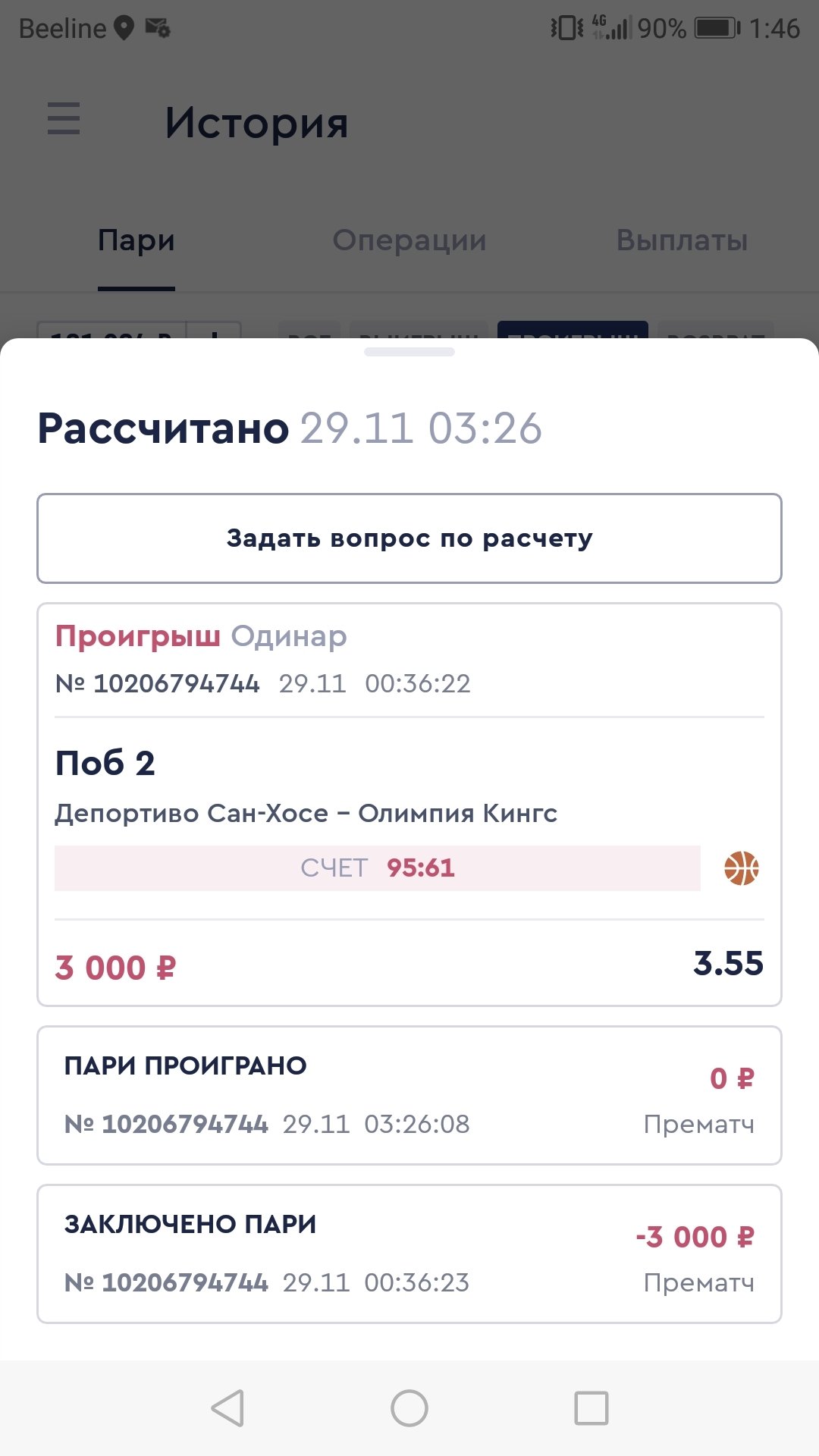Tap the Выигрыш filter chip
The width and height of the screenshot is (819, 1456).
pos(419,331)
